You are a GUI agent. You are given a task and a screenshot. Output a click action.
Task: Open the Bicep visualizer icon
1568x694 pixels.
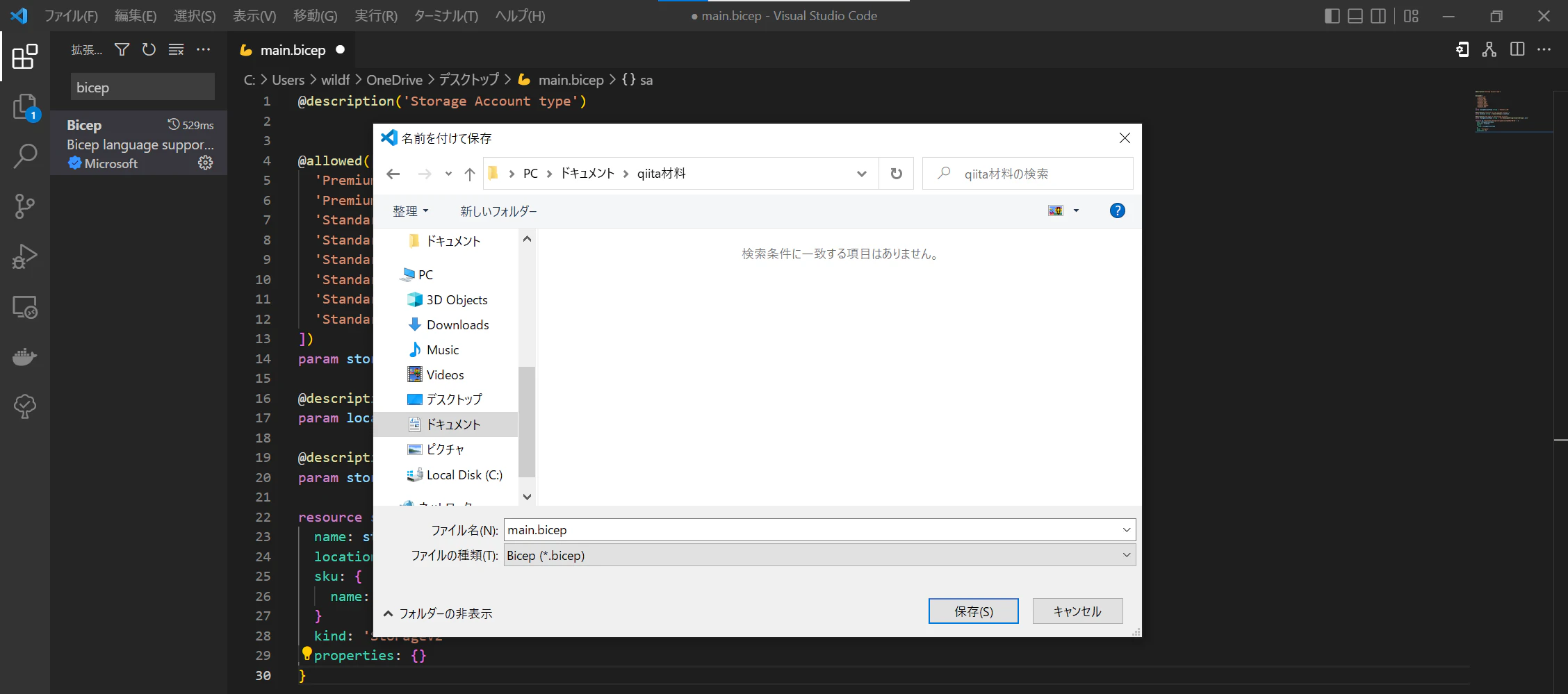1489,49
